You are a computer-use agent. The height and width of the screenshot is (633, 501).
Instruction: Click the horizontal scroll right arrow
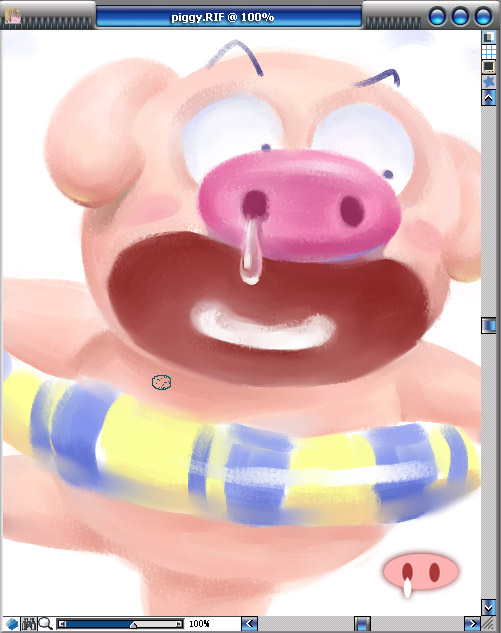pos(472,624)
